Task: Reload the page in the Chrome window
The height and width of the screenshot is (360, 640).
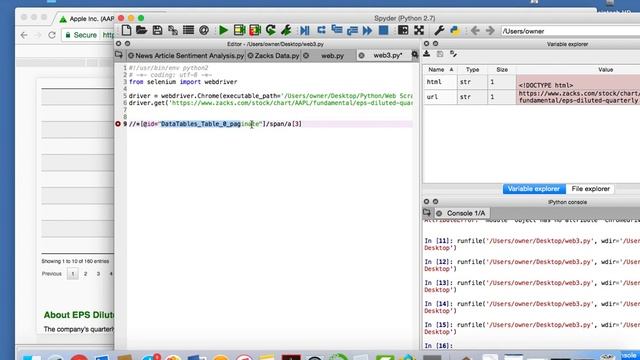Action: (x=51, y=35)
